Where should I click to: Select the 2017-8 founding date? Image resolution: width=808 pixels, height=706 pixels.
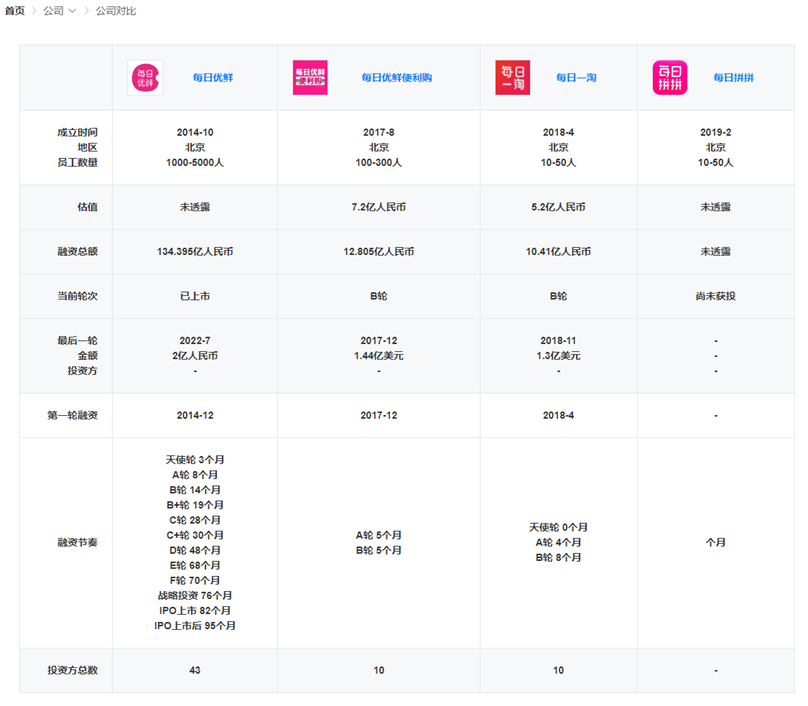(x=379, y=132)
